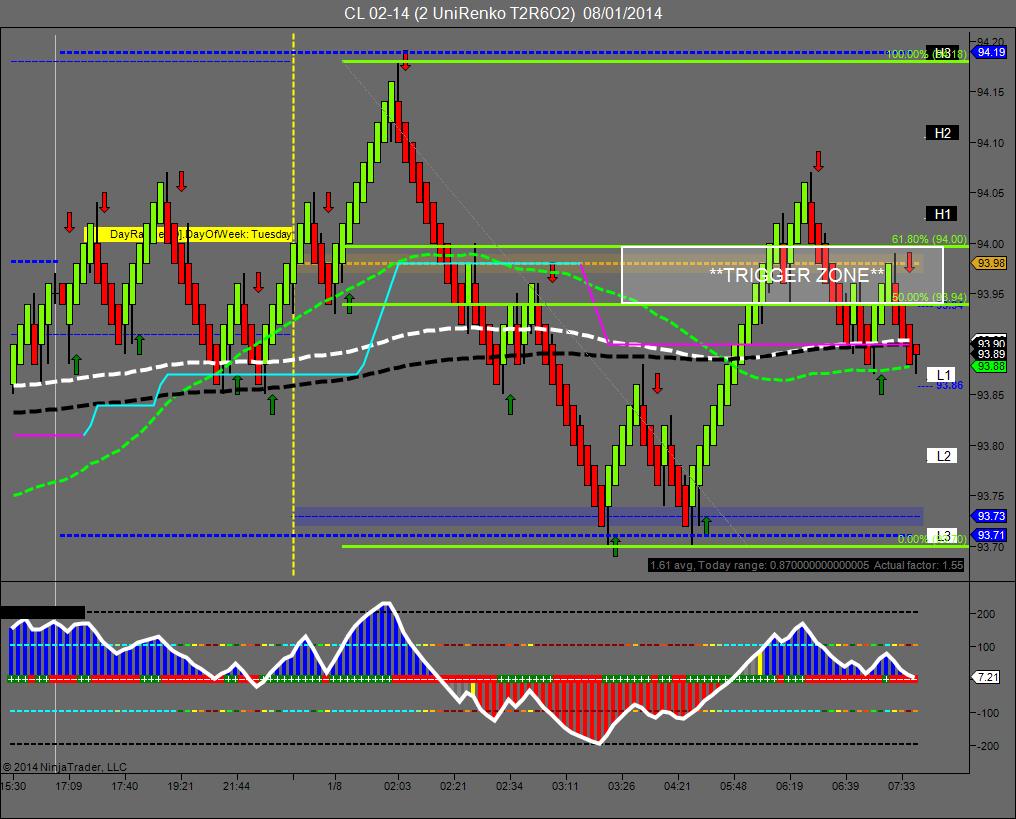Click the green up arrow below the lowest bar
The width and height of the screenshot is (1016, 819).
pyautogui.click(x=616, y=547)
